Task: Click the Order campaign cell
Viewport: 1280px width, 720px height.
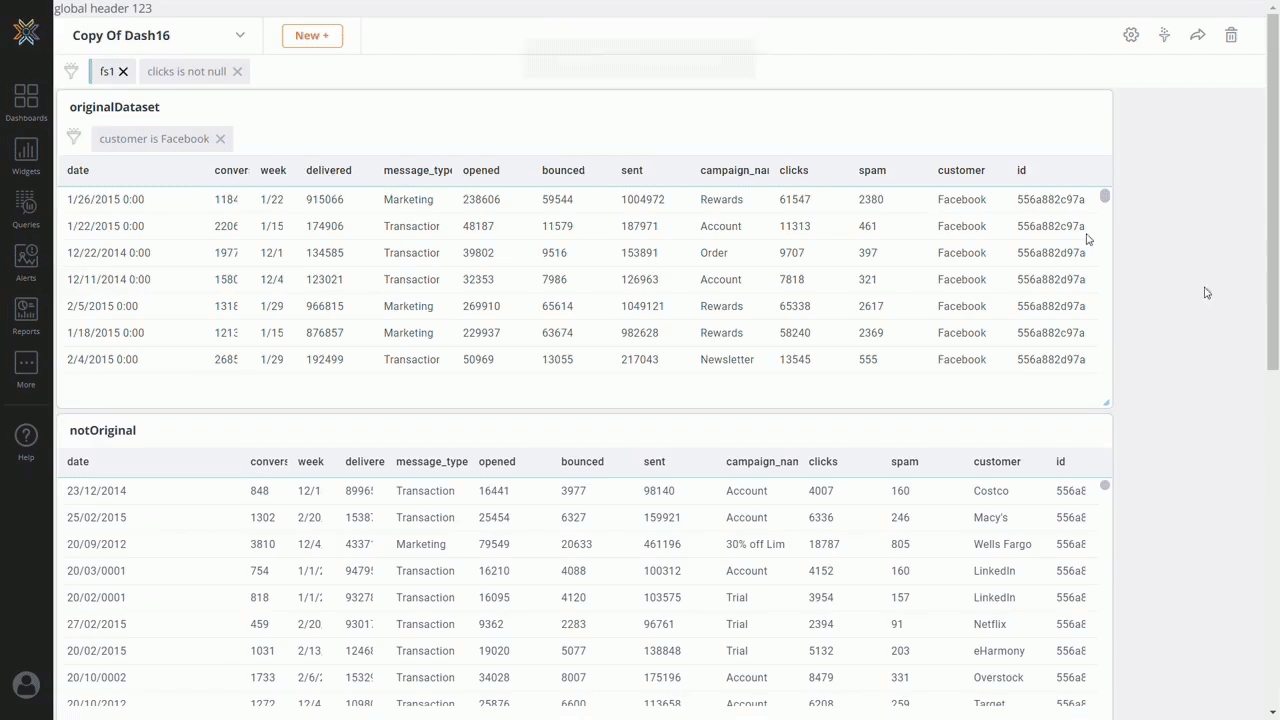Action: (x=714, y=253)
